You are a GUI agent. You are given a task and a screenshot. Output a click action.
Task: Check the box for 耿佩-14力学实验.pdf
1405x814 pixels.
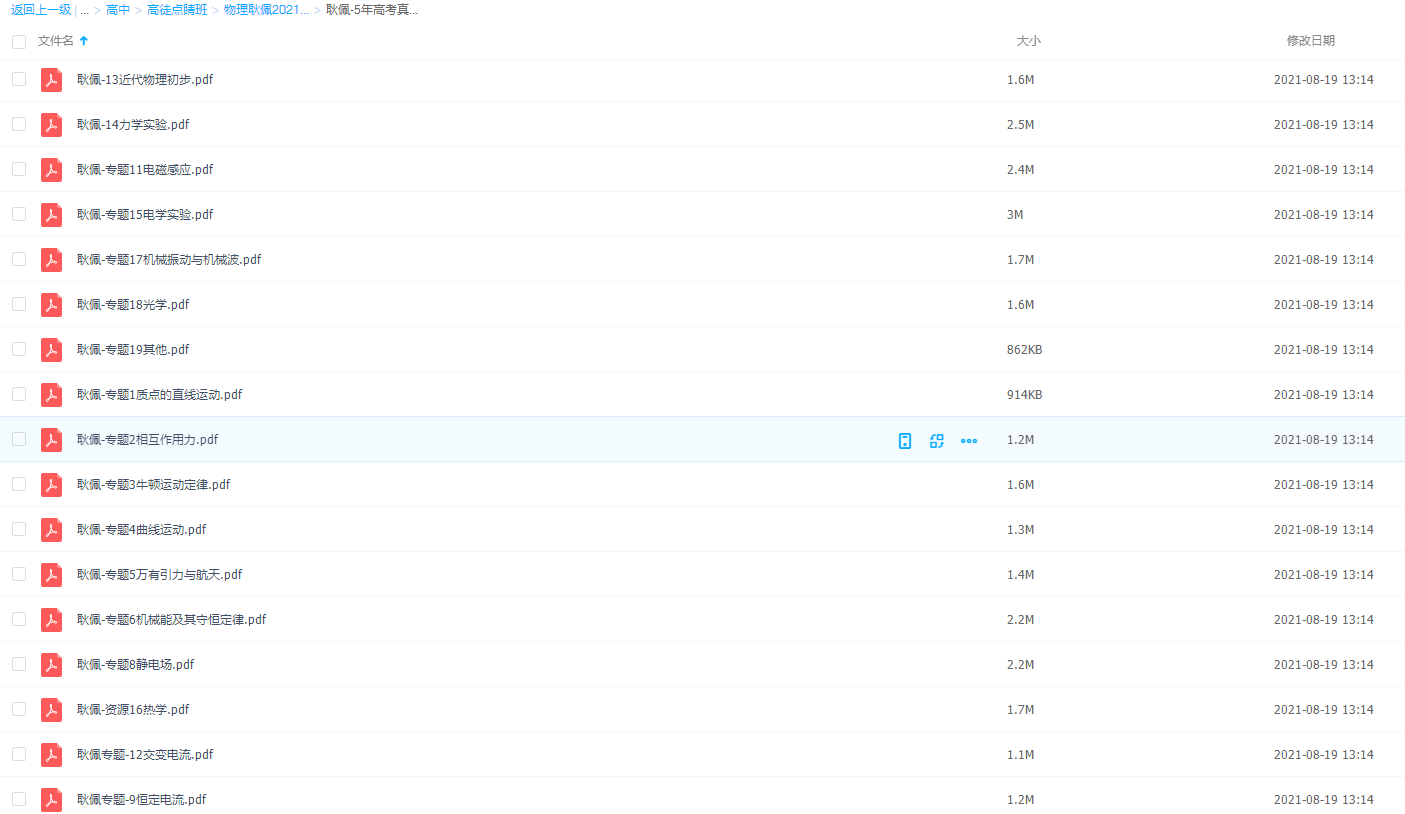coord(19,124)
